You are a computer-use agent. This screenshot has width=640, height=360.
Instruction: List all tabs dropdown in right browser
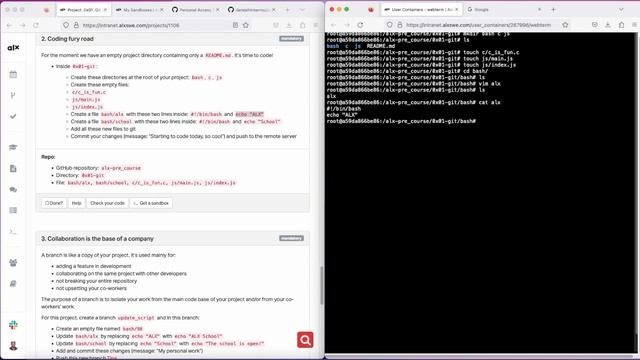pyautogui.click(x=621, y=9)
